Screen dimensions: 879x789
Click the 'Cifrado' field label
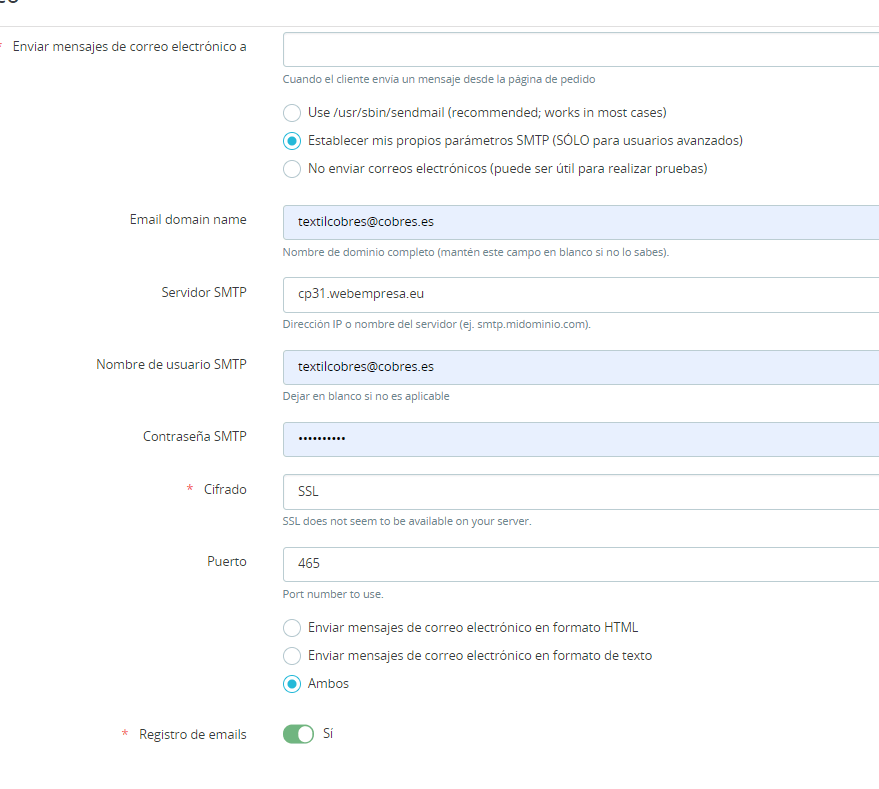pos(225,490)
